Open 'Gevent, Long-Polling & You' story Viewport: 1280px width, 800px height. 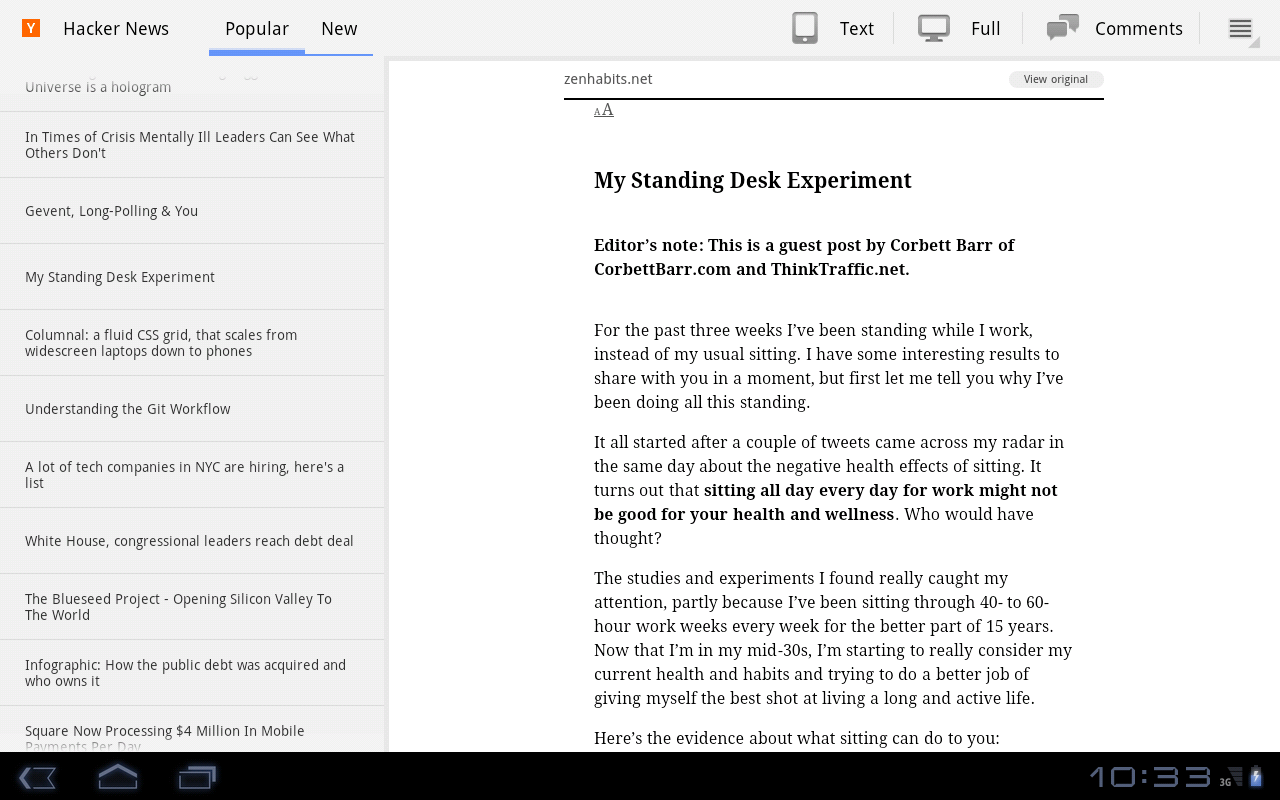(192, 211)
